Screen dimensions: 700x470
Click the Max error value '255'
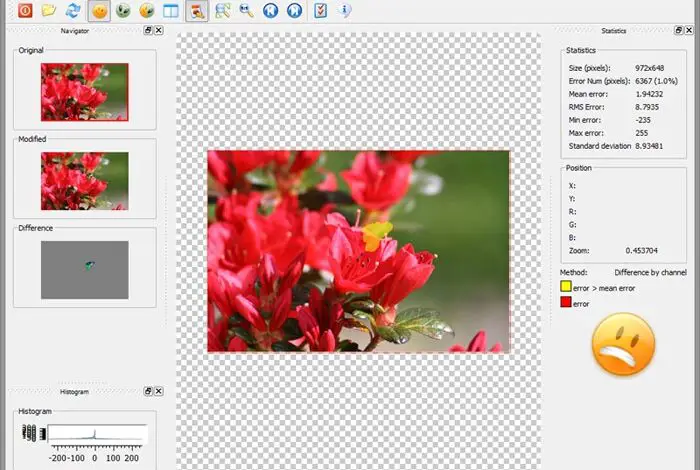point(642,133)
